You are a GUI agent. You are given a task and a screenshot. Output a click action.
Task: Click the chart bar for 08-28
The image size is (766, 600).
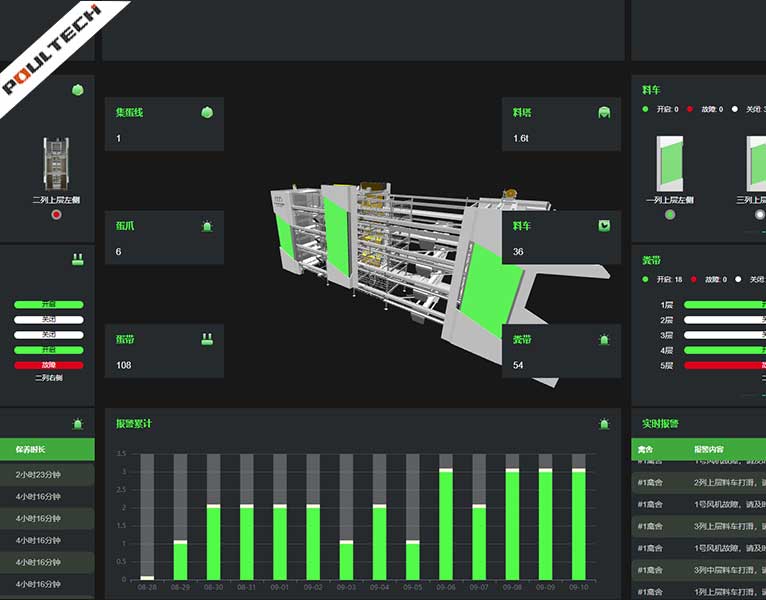147,517
